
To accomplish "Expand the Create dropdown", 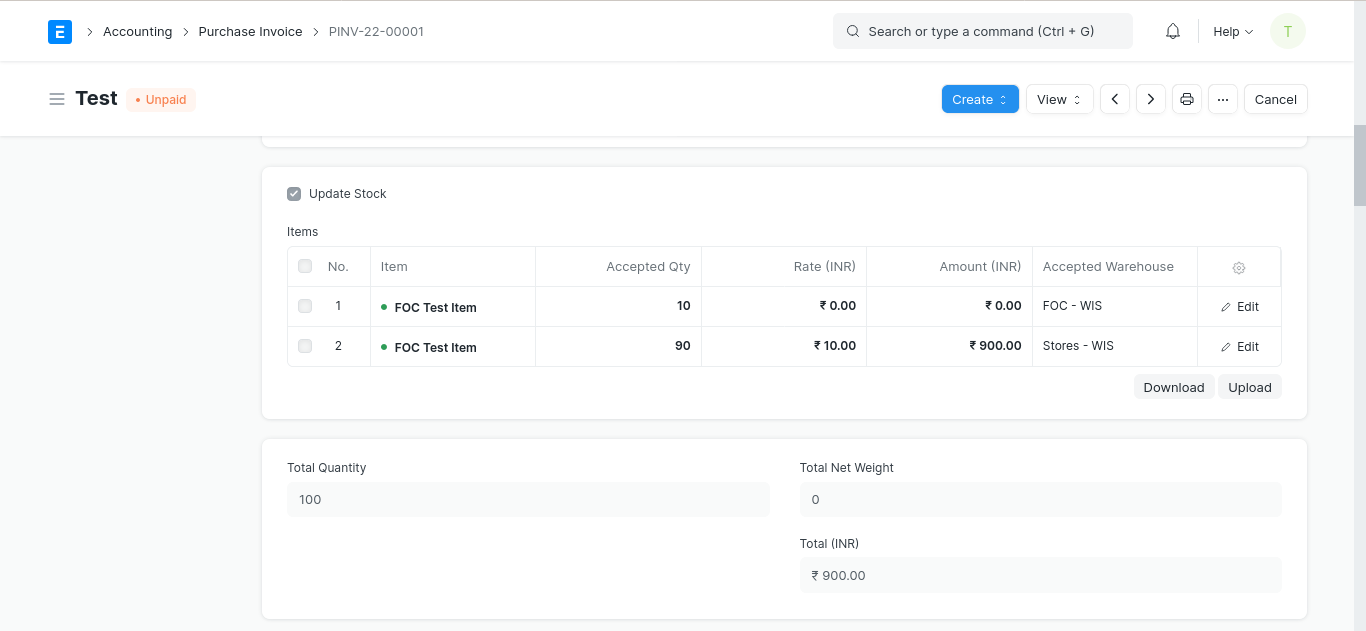I will pyautogui.click(x=980, y=99).
